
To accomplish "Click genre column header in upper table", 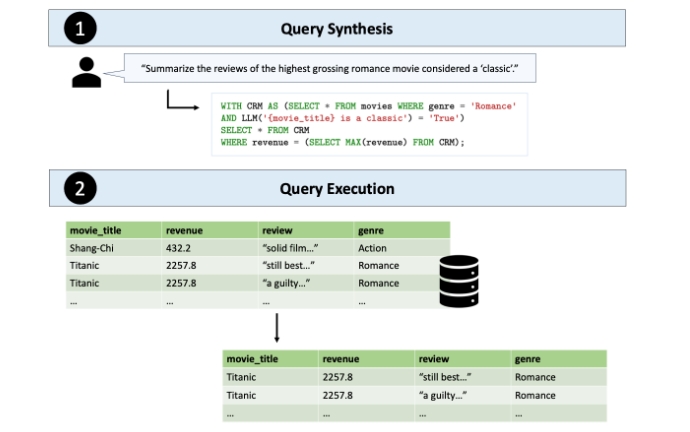I will pyautogui.click(x=371, y=230).
